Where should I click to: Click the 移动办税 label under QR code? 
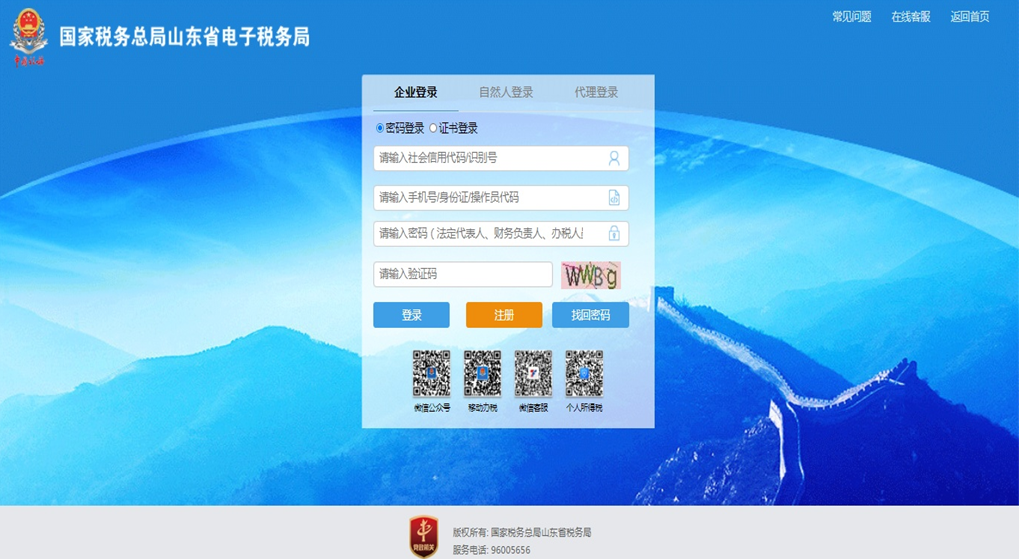pyautogui.click(x=482, y=408)
